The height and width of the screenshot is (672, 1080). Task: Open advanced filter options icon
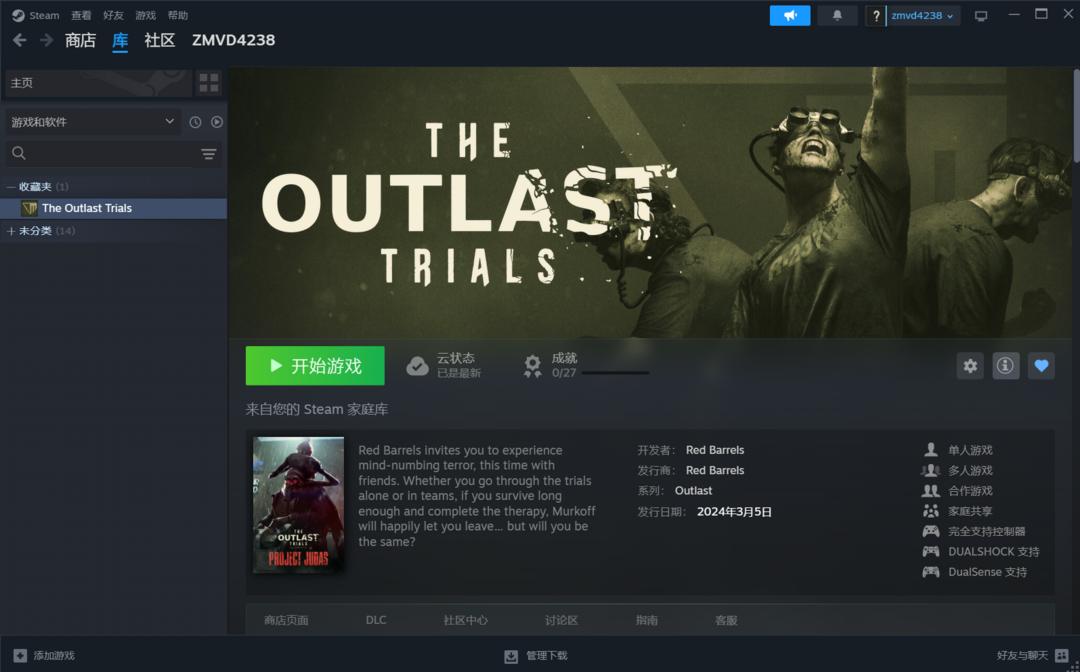(x=209, y=154)
